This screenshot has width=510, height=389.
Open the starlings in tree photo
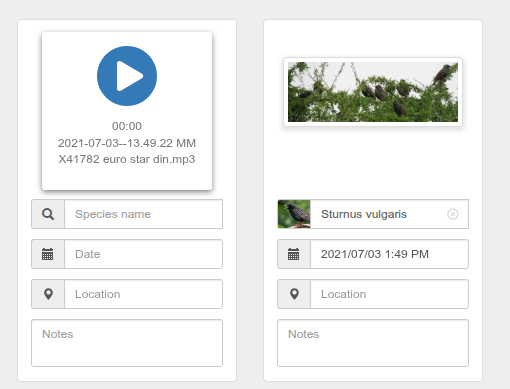373,92
